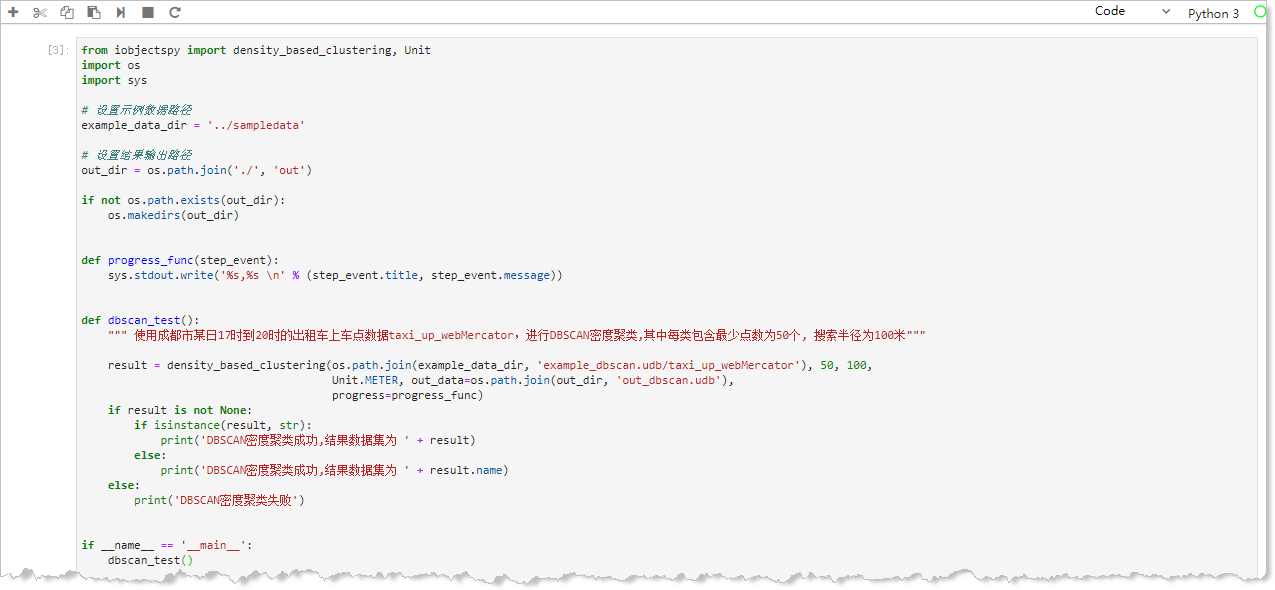This screenshot has height=590, width=1275.
Task: Switch kernel via the Python 3 label
Action: tap(1213, 13)
